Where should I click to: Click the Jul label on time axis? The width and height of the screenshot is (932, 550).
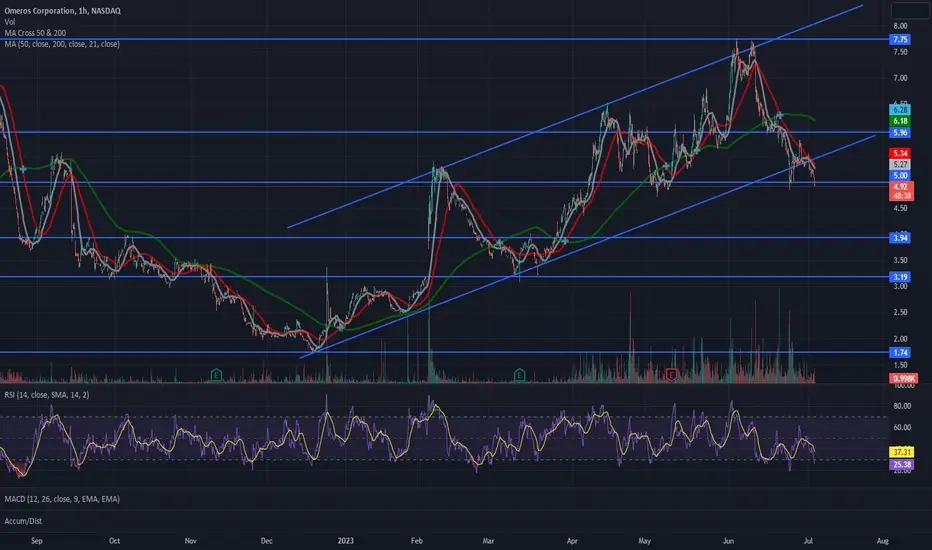808,541
